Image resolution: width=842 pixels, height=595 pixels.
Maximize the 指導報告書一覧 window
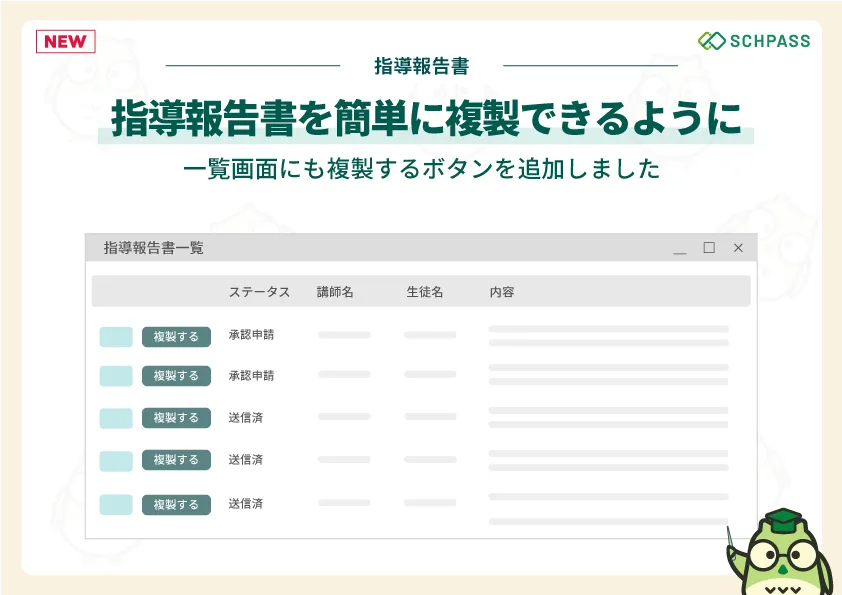[709, 248]
